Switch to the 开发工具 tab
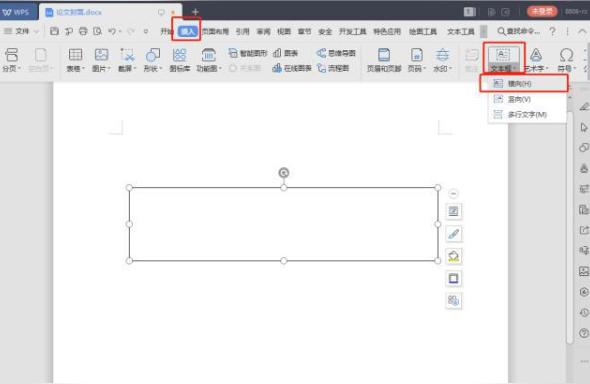590x384 pixels. click(x=353, y=31)
